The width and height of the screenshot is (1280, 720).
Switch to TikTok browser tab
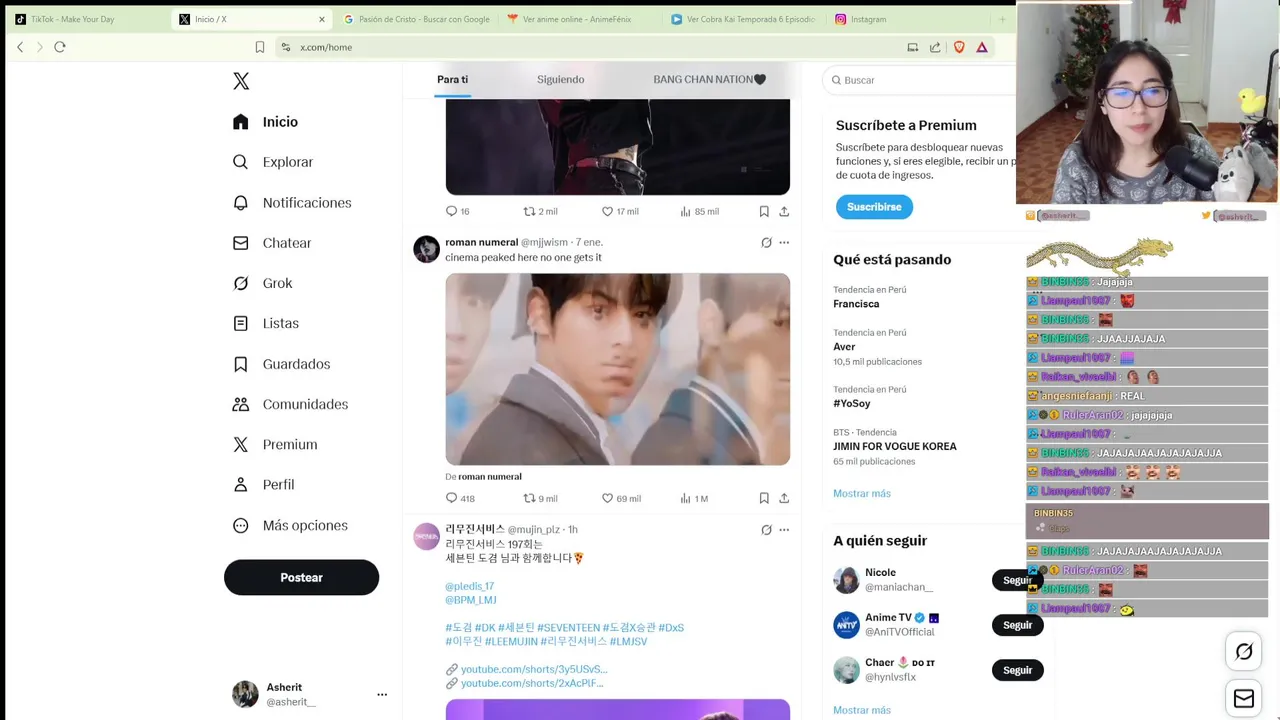[85, 19]
